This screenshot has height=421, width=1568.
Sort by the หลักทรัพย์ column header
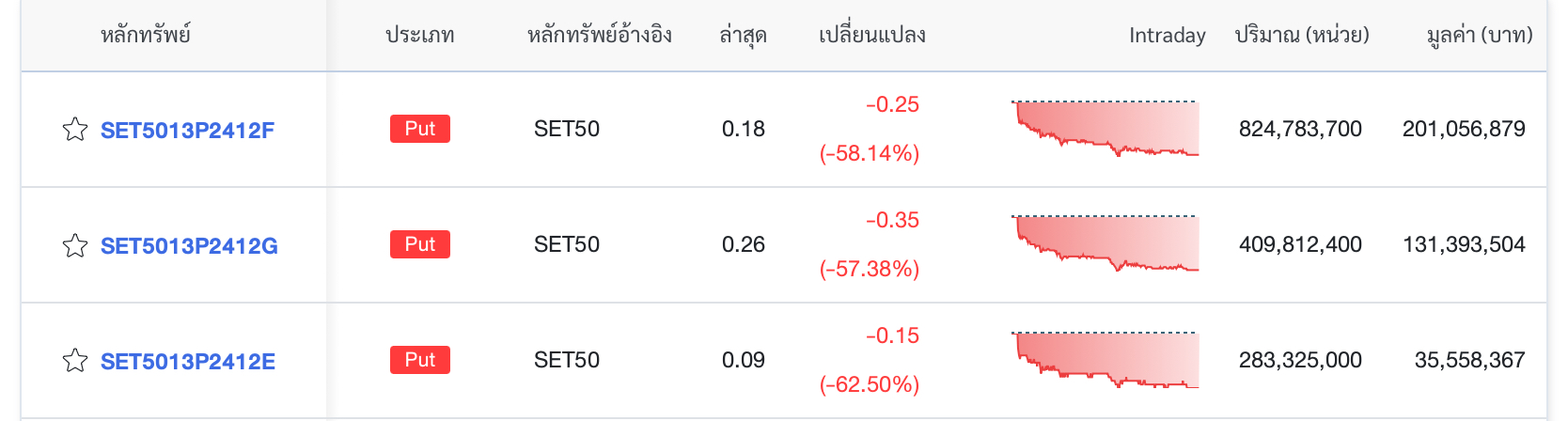[x=146, y=36]
